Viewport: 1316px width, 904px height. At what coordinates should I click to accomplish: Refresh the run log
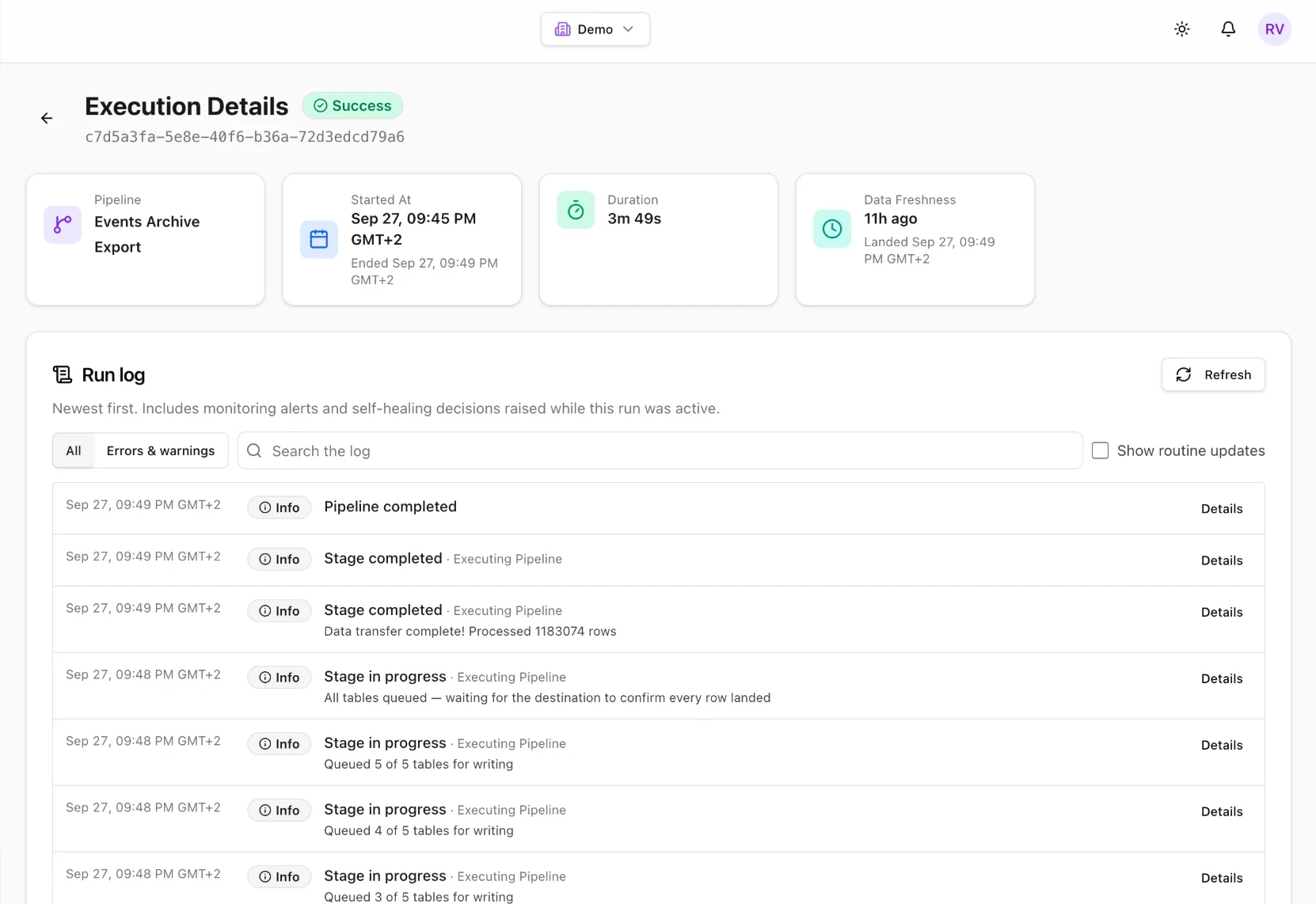pyautogui.click(x=1213, y=374)
